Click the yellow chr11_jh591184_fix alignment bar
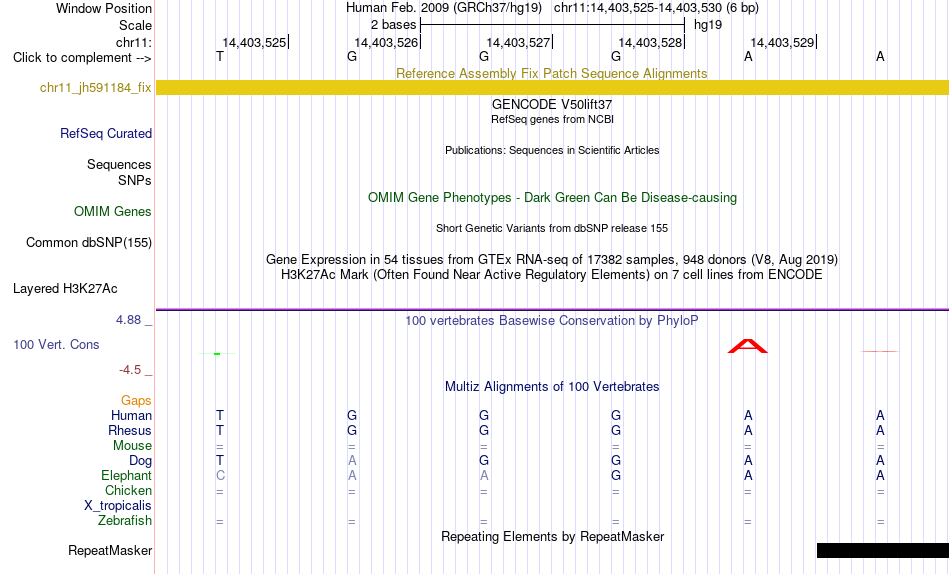 pos(552,87)
